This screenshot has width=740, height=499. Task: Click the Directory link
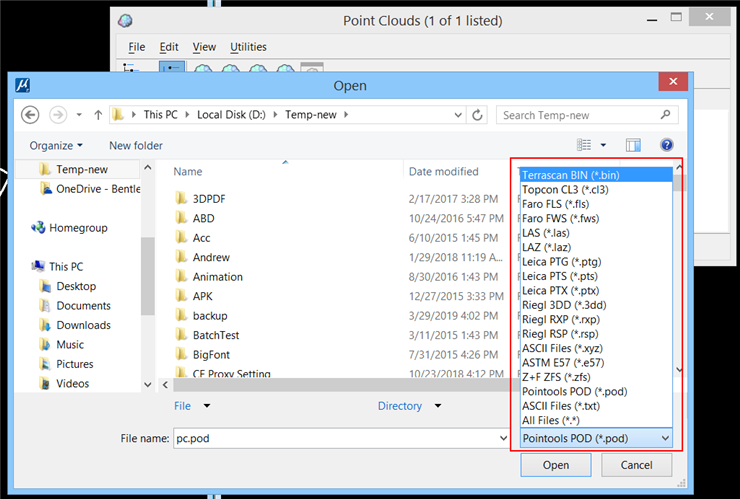tap(400, 406)
